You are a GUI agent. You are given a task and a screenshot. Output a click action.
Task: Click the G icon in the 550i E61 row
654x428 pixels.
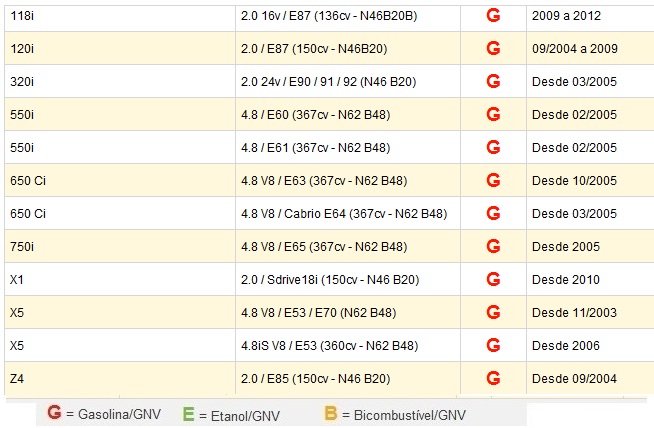(493, 147)
